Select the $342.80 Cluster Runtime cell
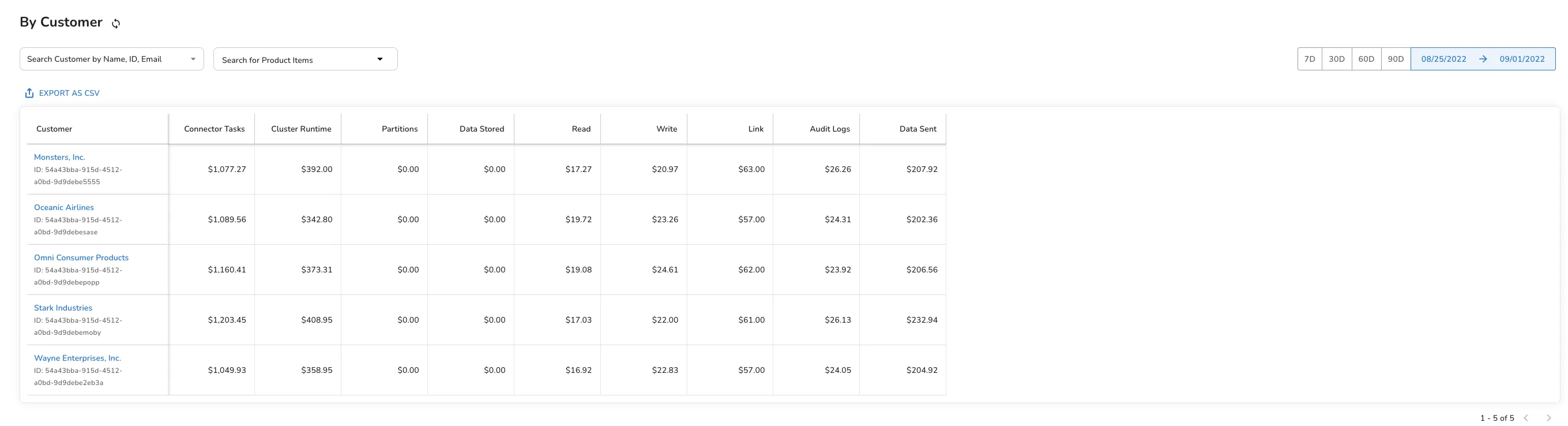The image size is (1568, 426). 298,219
